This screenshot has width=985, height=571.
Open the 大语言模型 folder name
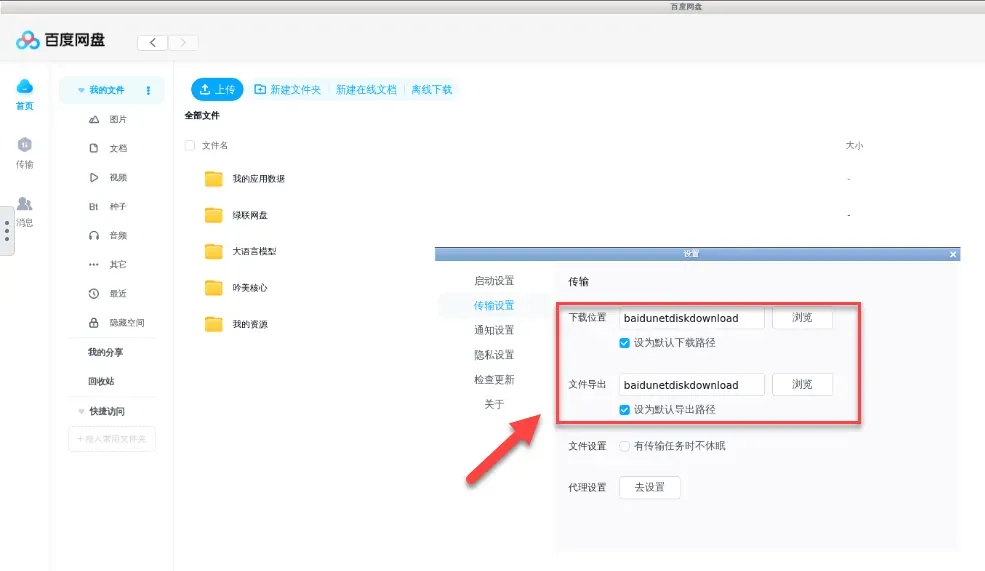click(x=254, y=251)
